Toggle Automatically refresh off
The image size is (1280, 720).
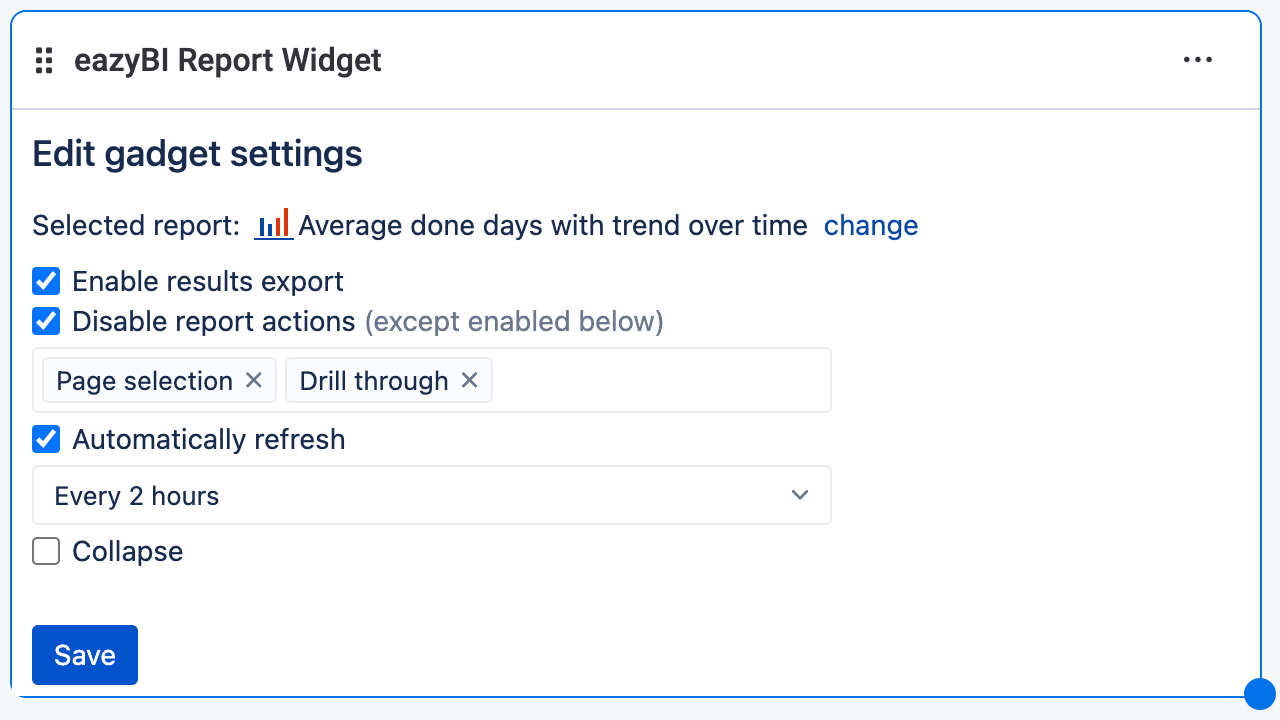[46, 439]
